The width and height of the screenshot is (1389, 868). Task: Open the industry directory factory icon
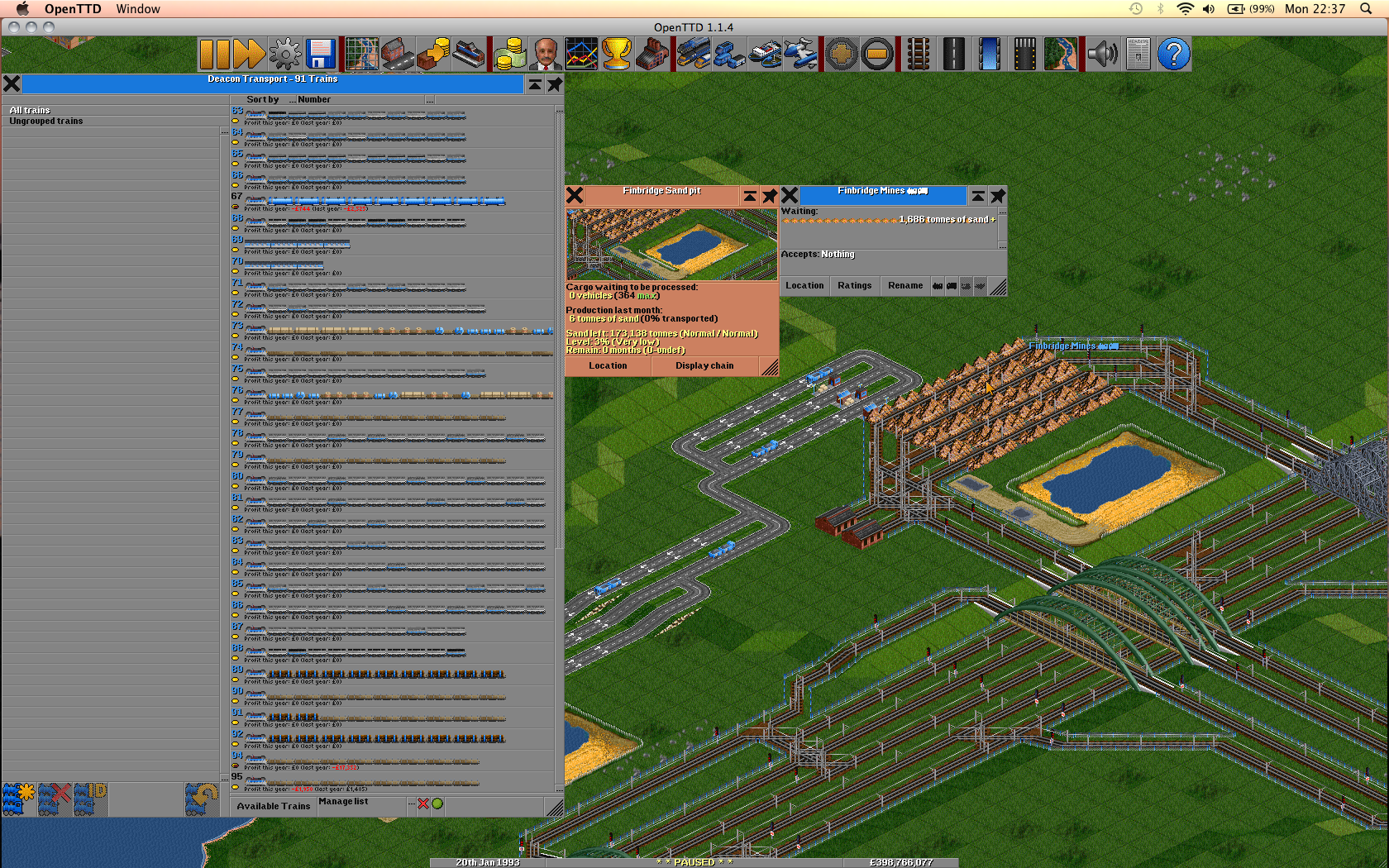652,55
